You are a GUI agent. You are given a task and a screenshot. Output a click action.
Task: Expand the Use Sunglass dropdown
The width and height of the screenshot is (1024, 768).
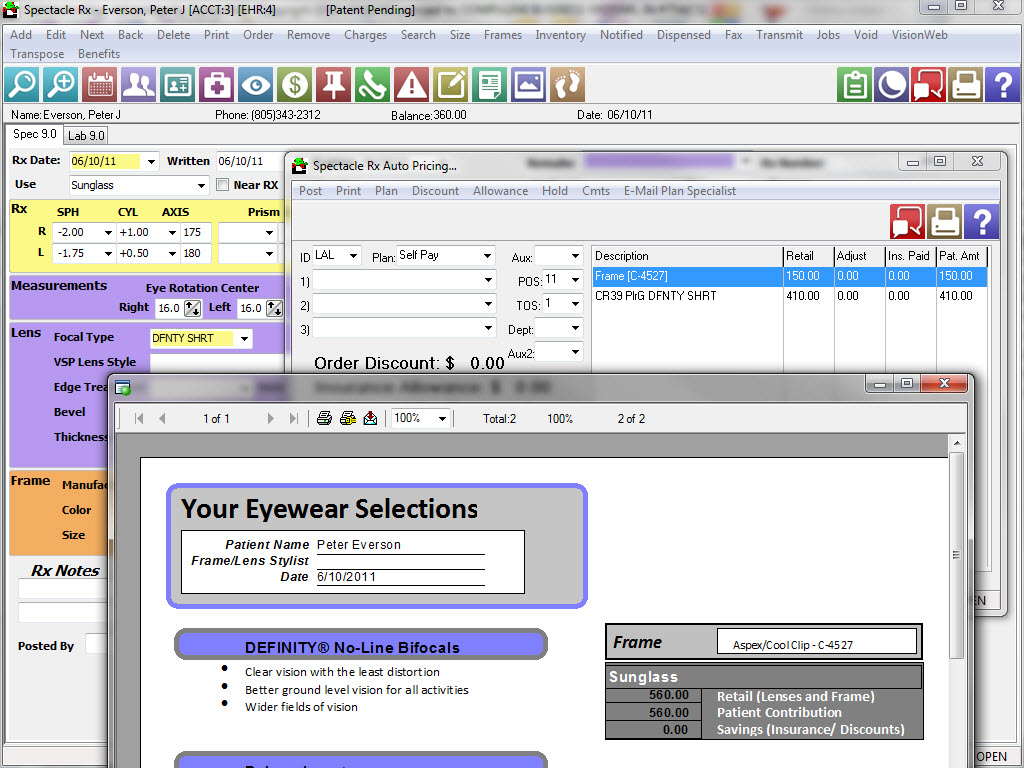click(201, 185)
